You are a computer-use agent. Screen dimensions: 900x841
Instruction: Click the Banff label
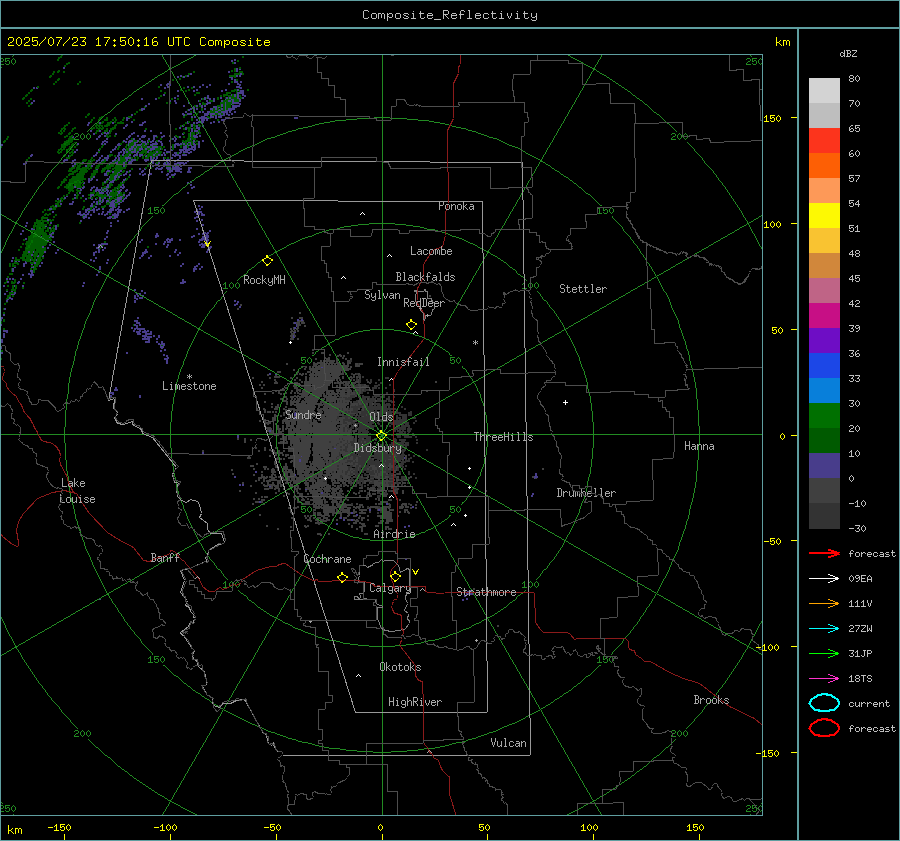(165, 558)
